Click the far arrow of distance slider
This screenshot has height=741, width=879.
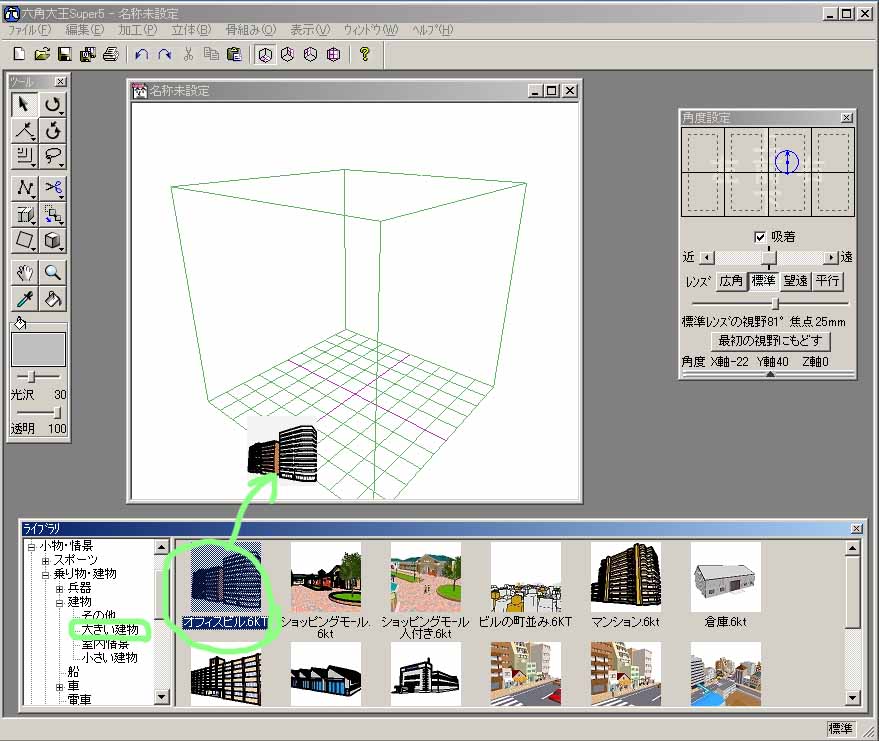tap(831, 258)
